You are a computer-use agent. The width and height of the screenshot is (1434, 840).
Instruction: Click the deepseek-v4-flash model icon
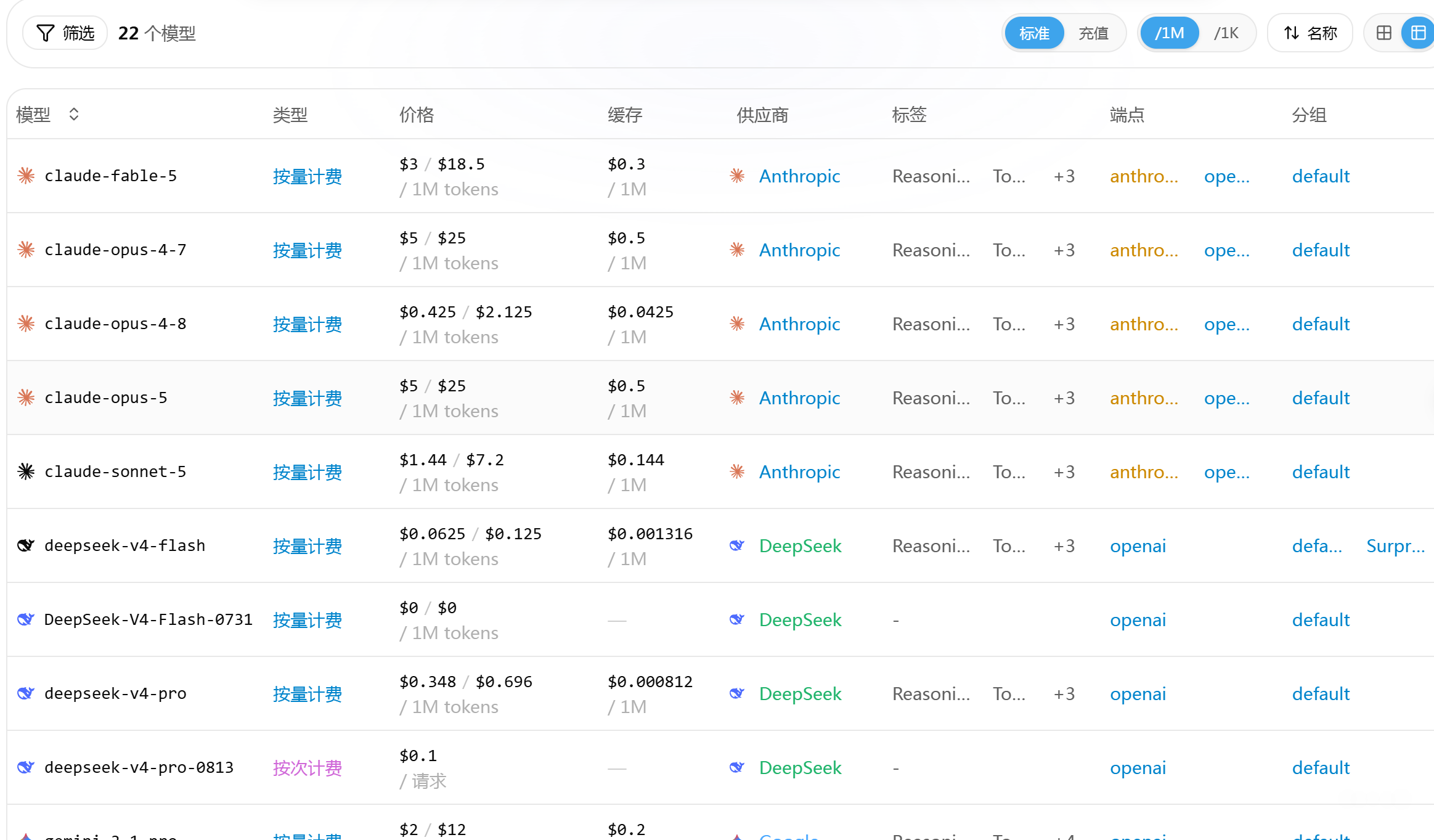coord(26,545)
